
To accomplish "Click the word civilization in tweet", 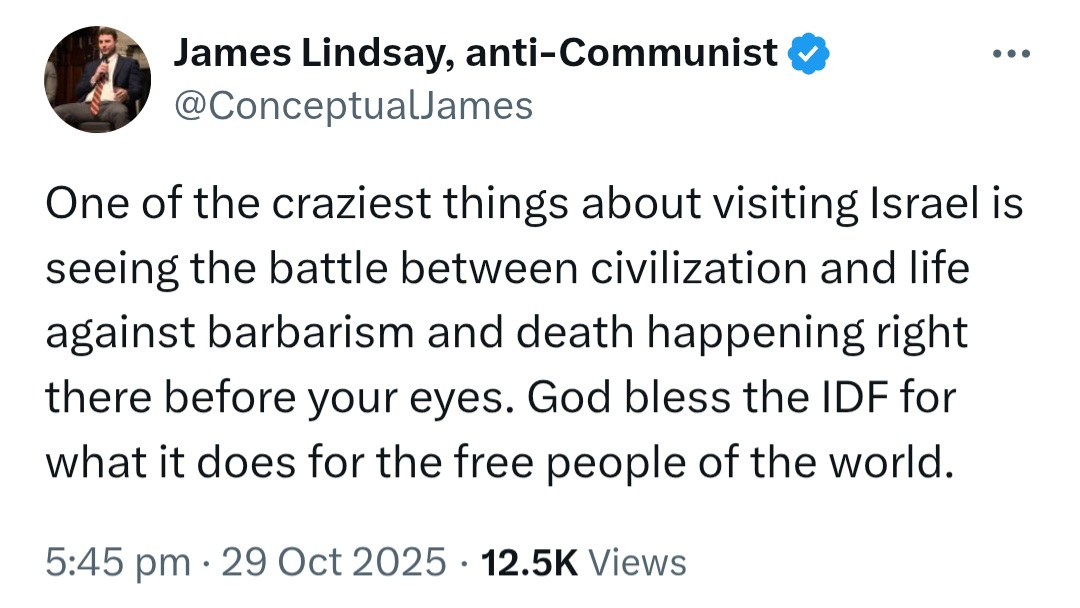I will pyautogui.click(x=698, y=268).
